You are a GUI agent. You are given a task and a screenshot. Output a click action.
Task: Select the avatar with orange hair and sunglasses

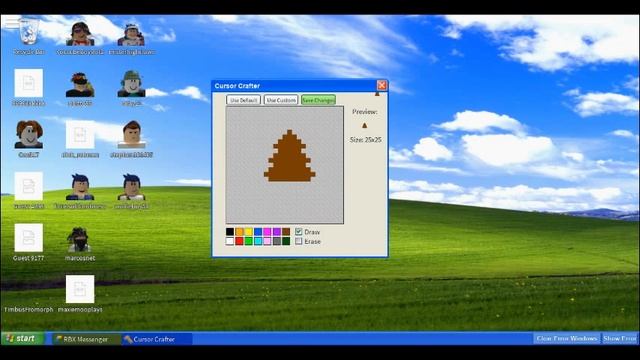(80, 84)
